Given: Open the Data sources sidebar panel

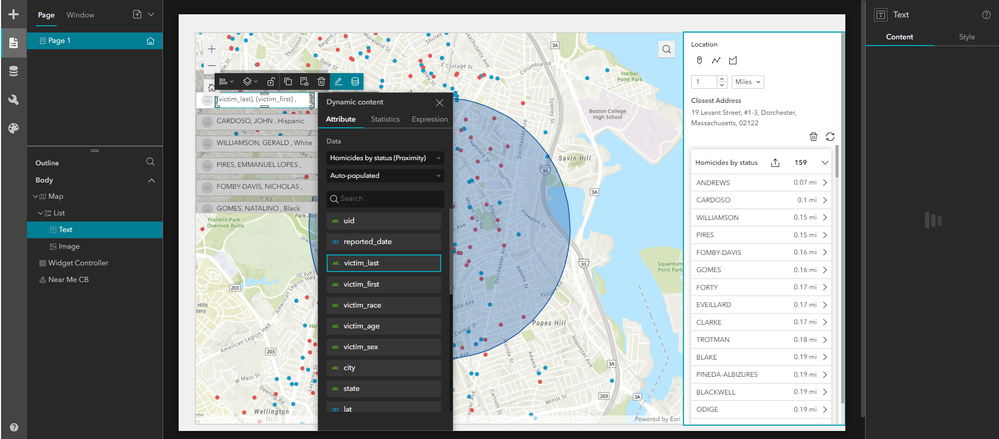Looking at the screenshot, I should click(x=13, y=71).
